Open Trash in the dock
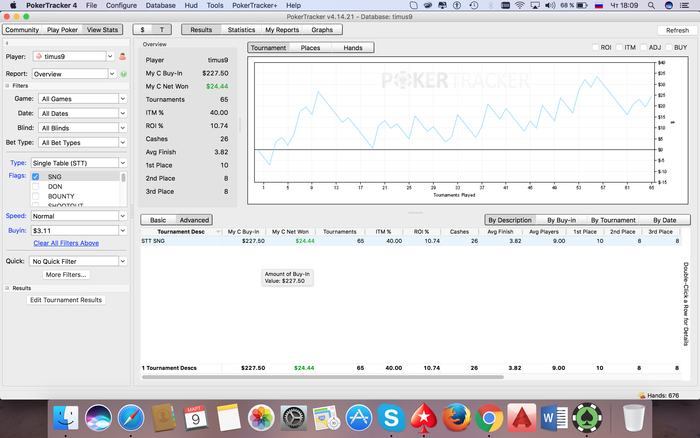 [x=633, y=418]
